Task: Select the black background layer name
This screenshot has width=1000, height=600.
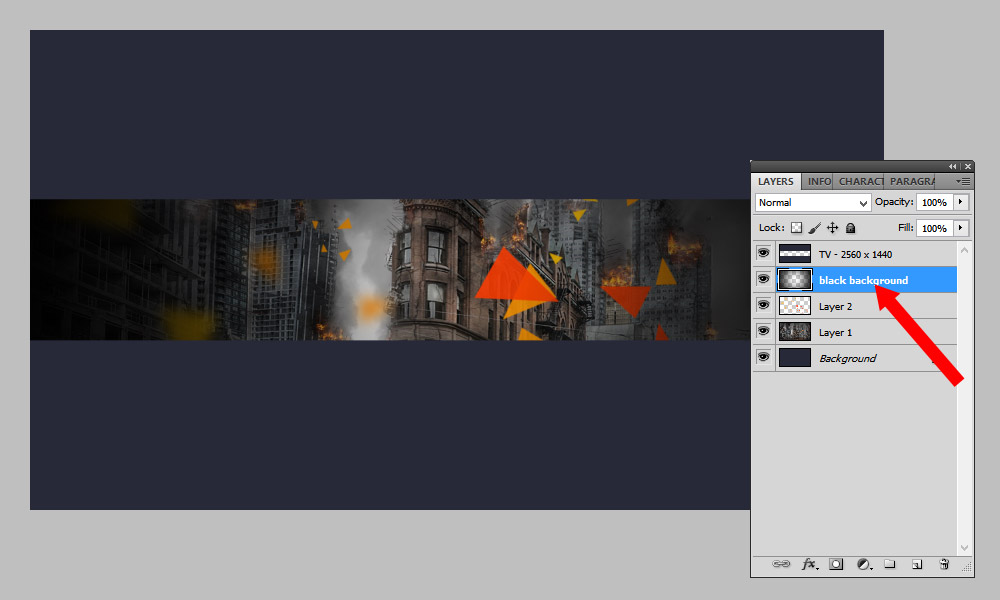Action: (x=864, y=281)
